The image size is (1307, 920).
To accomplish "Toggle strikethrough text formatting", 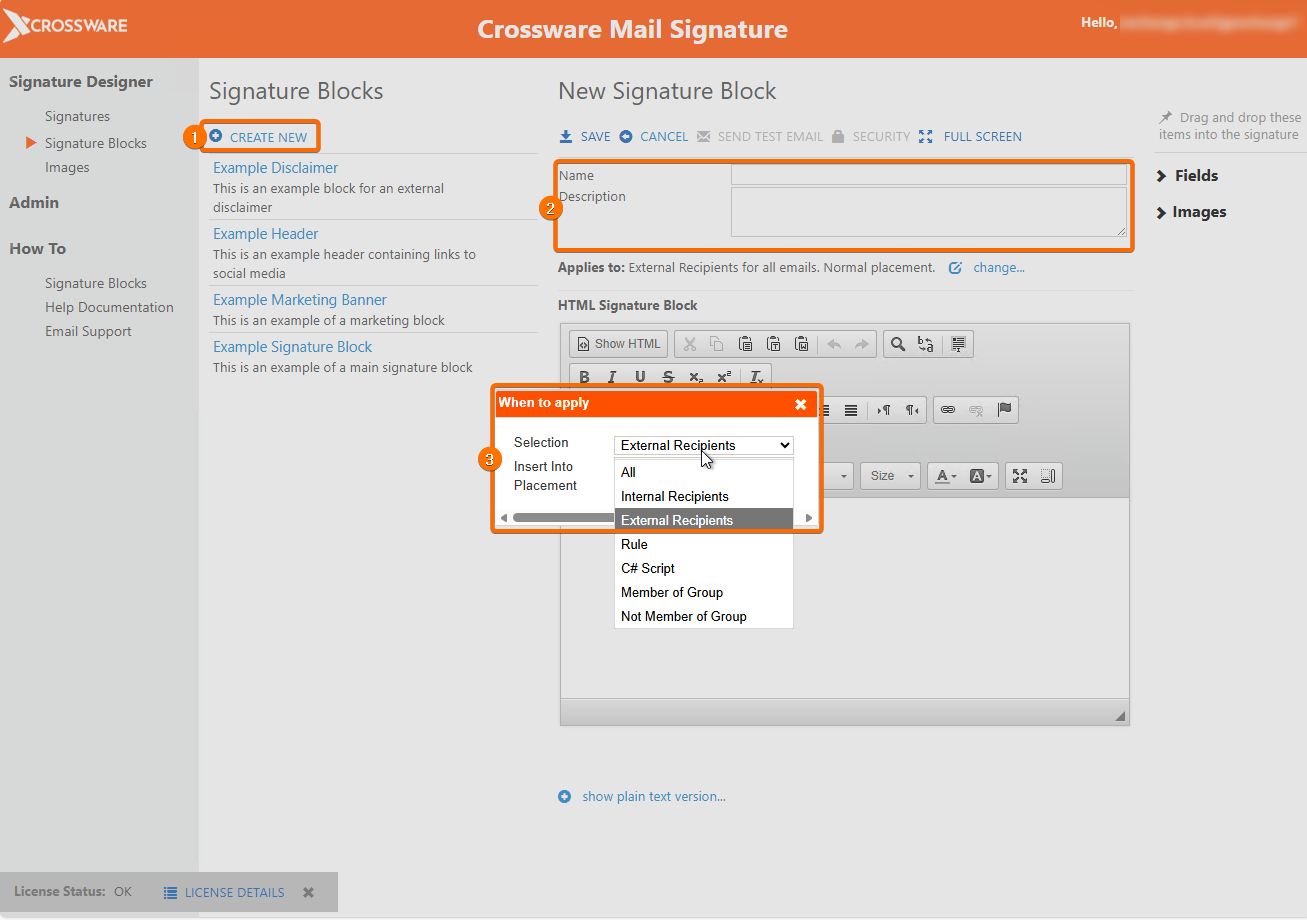I will (668, 377).
